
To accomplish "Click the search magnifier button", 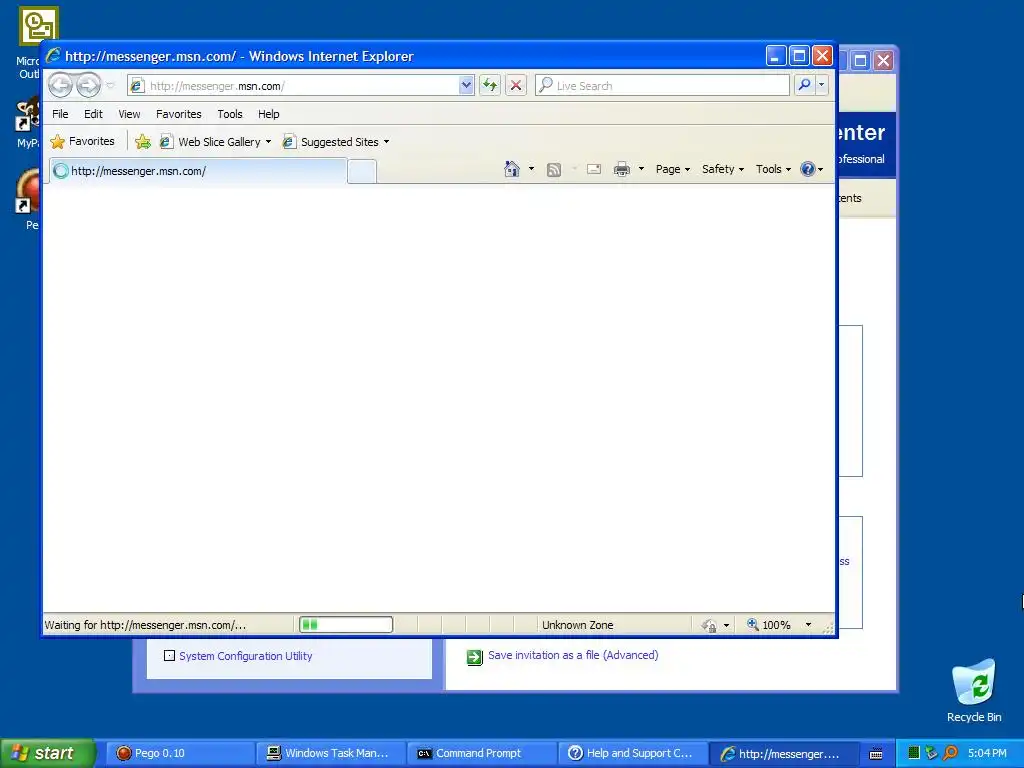I will point(805,86).
